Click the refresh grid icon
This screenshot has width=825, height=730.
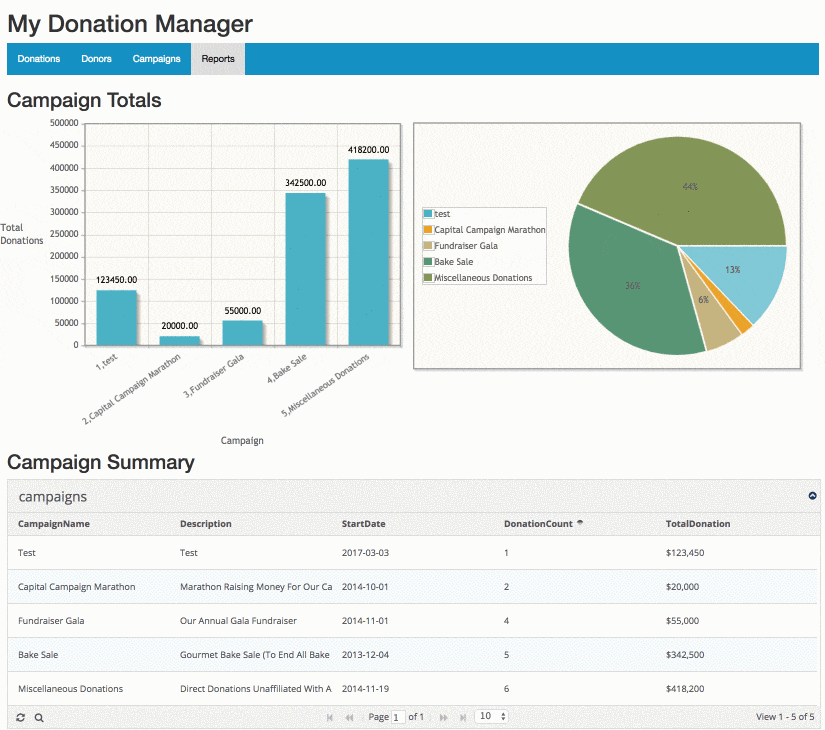(21, 717)
